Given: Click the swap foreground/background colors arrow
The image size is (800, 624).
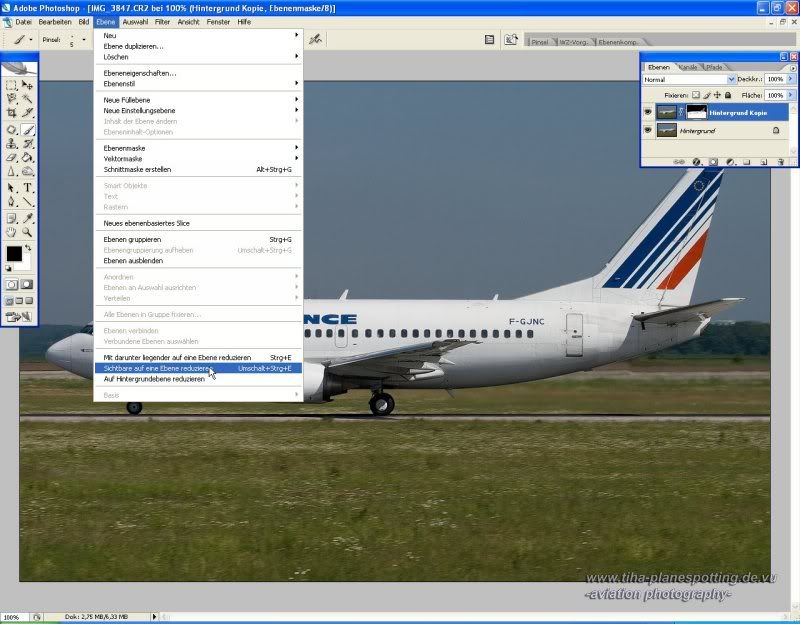Looking at the screenshot, I should (x=28, y=248).
